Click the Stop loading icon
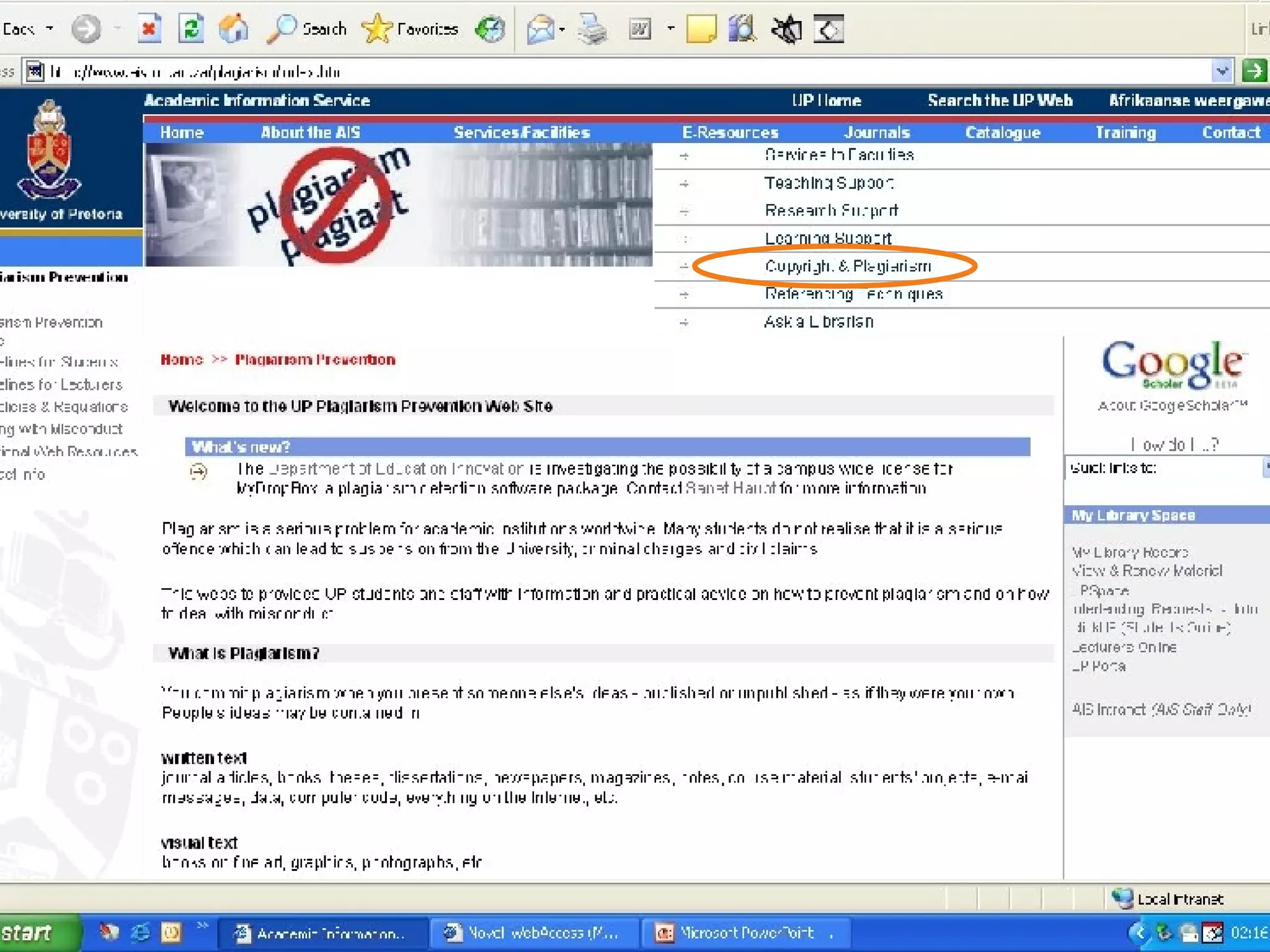 pyautogui.click(x=149, y=29)
